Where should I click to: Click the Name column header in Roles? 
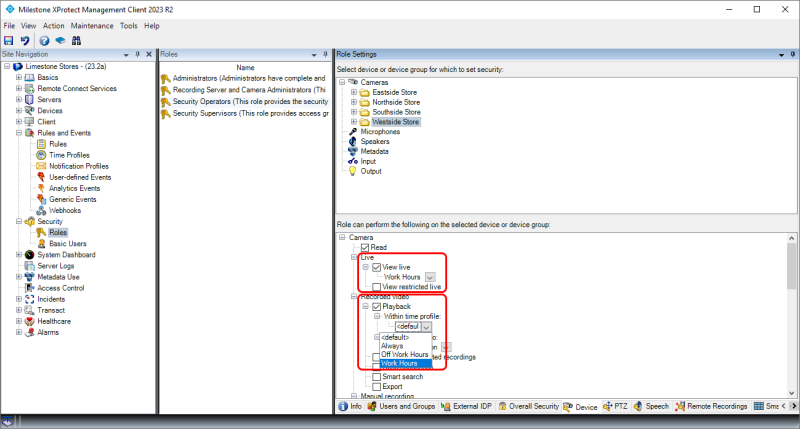(245, 67)
